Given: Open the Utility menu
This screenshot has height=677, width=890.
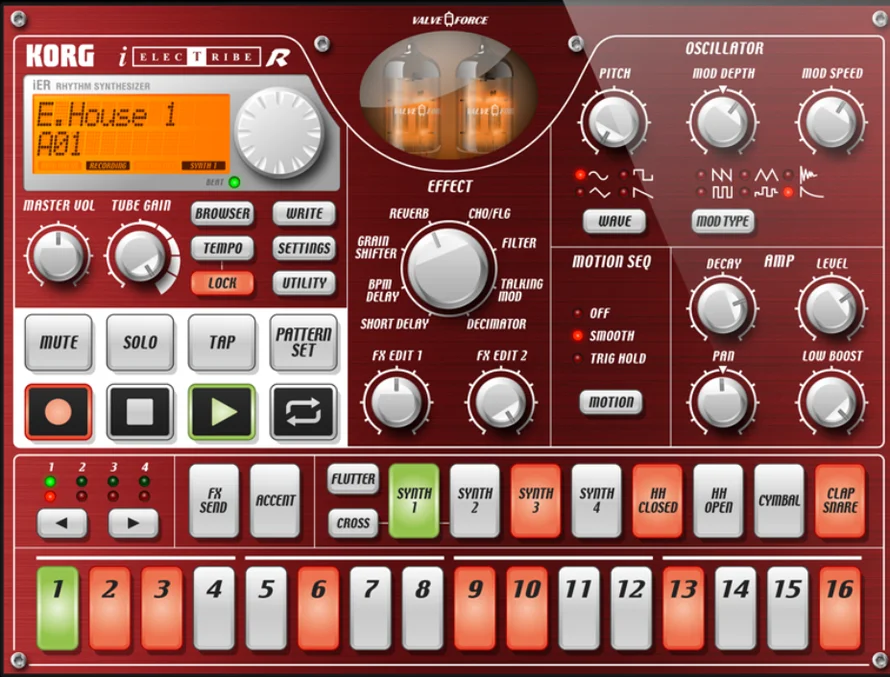Looking at the screenshot, I should pyautogui.click(x=304, y=283).
